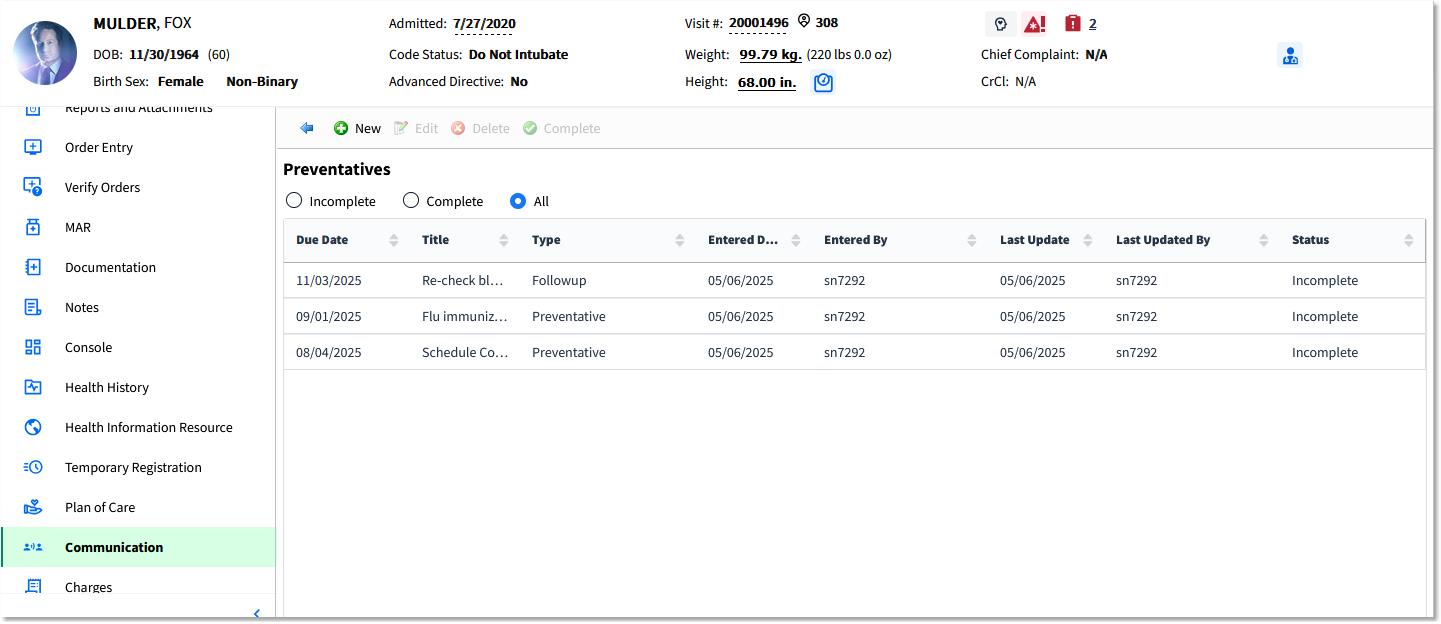Click the Notes sidebar icon

tap(33, 307)
